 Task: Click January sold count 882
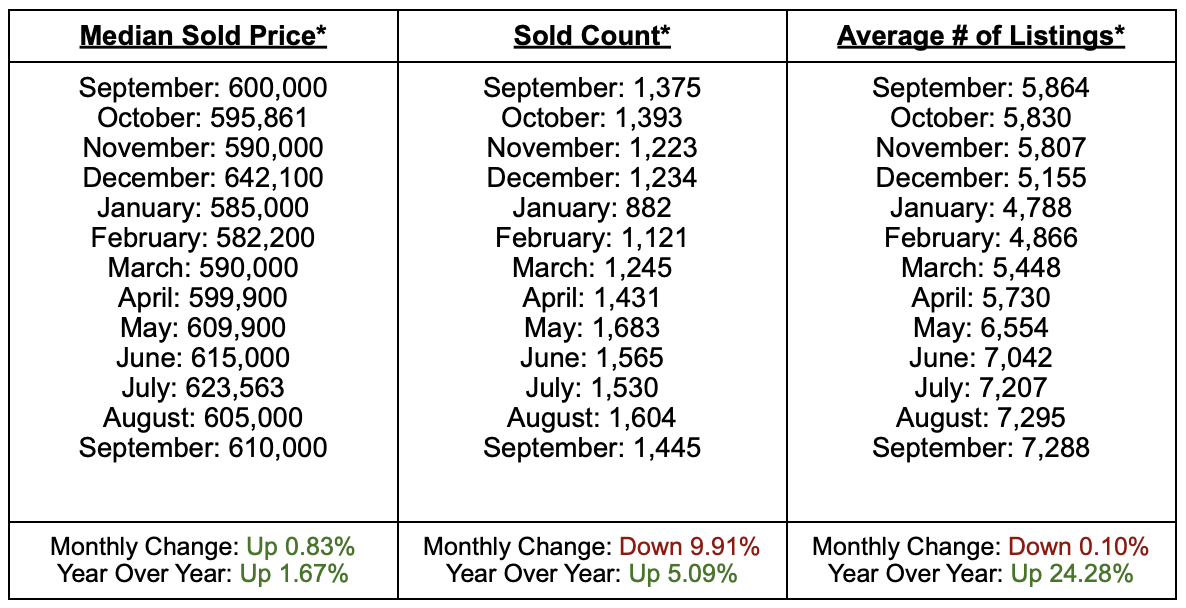[592, 208]
